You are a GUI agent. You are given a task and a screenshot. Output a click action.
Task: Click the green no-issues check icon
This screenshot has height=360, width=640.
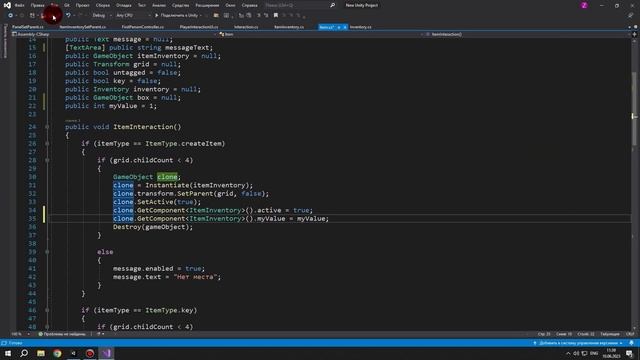(x=40, y=334)
